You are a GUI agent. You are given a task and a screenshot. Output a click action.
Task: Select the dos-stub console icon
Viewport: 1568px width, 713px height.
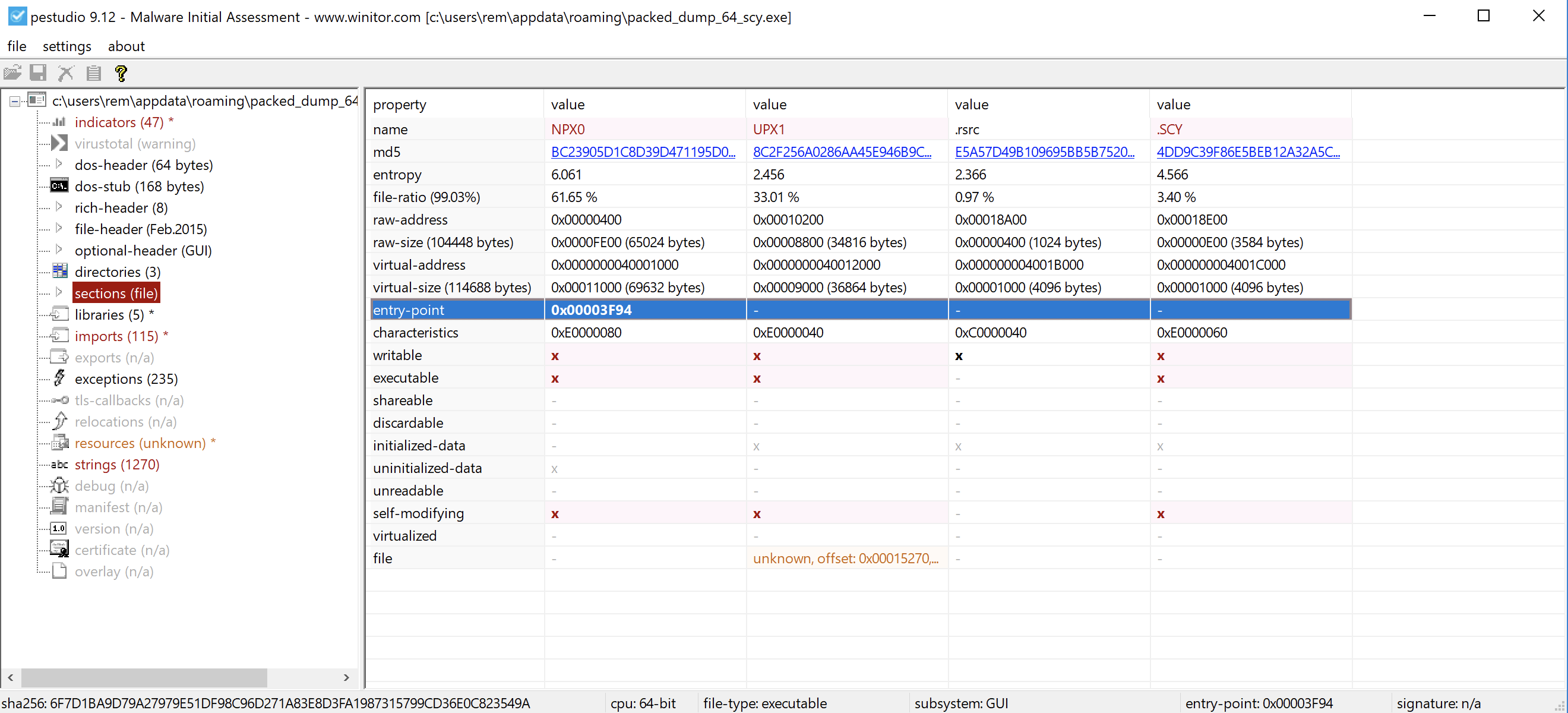[59, 186]
